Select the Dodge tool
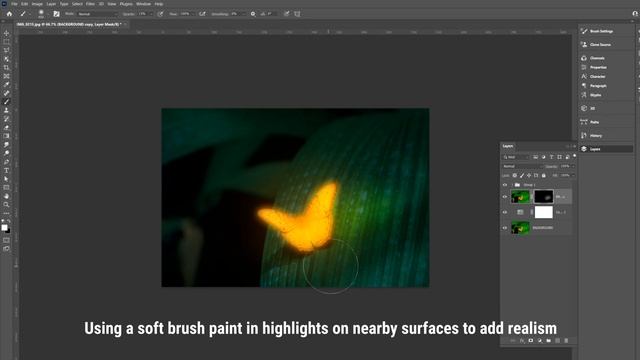This screenshot has width=640, height=360. (x=6, y=153)
